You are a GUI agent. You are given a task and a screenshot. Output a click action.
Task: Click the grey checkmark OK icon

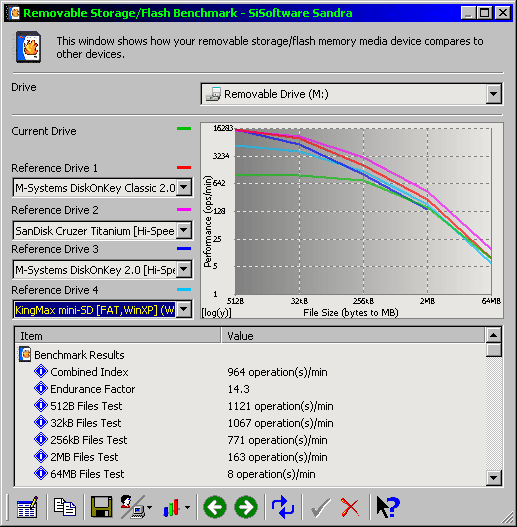point(320,507)
